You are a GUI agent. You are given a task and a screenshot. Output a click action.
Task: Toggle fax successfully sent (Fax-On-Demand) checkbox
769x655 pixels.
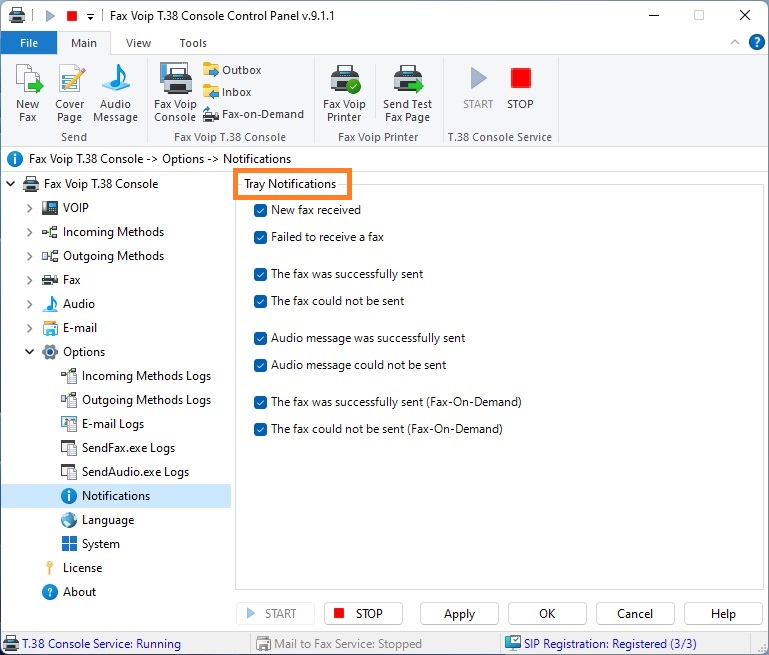tap(260, 403)
